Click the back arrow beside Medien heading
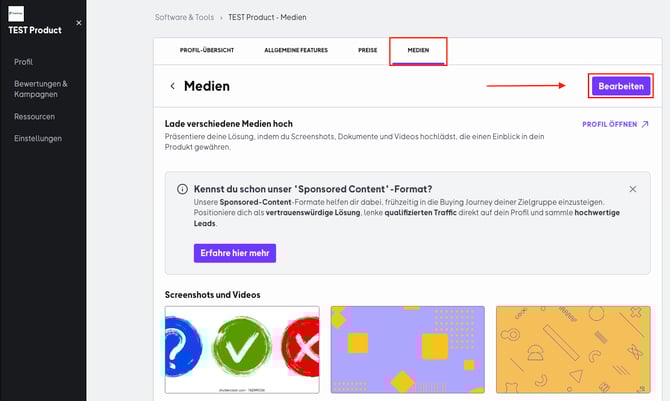Image resolution: width=670 pixels, height=401 pixels. [173, 86]
